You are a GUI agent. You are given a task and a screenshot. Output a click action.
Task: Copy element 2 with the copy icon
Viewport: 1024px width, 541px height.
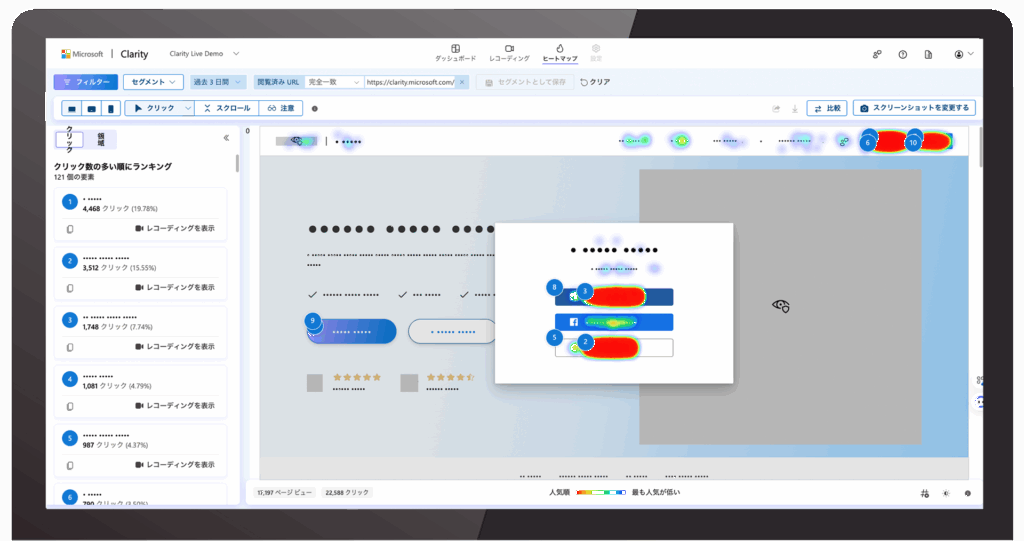click(x=70, y=288)
